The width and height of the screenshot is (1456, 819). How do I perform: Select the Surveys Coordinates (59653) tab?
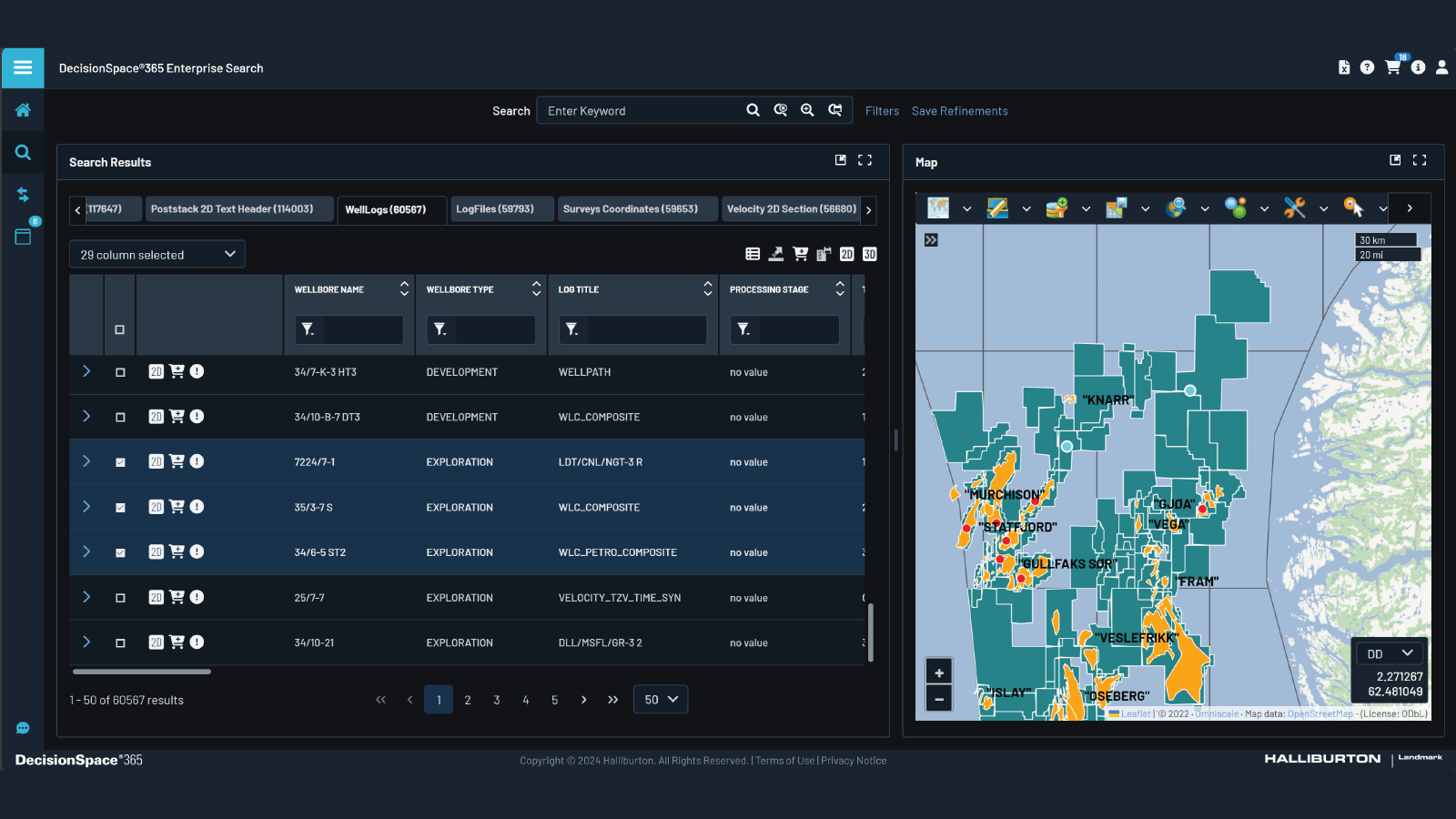pyautogui.click(x=637, y=208)
